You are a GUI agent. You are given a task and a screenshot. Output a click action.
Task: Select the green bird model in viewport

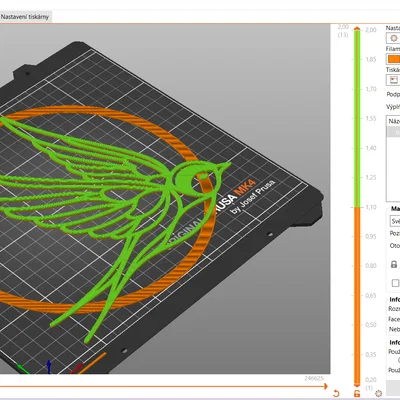(x=110, y=200)
